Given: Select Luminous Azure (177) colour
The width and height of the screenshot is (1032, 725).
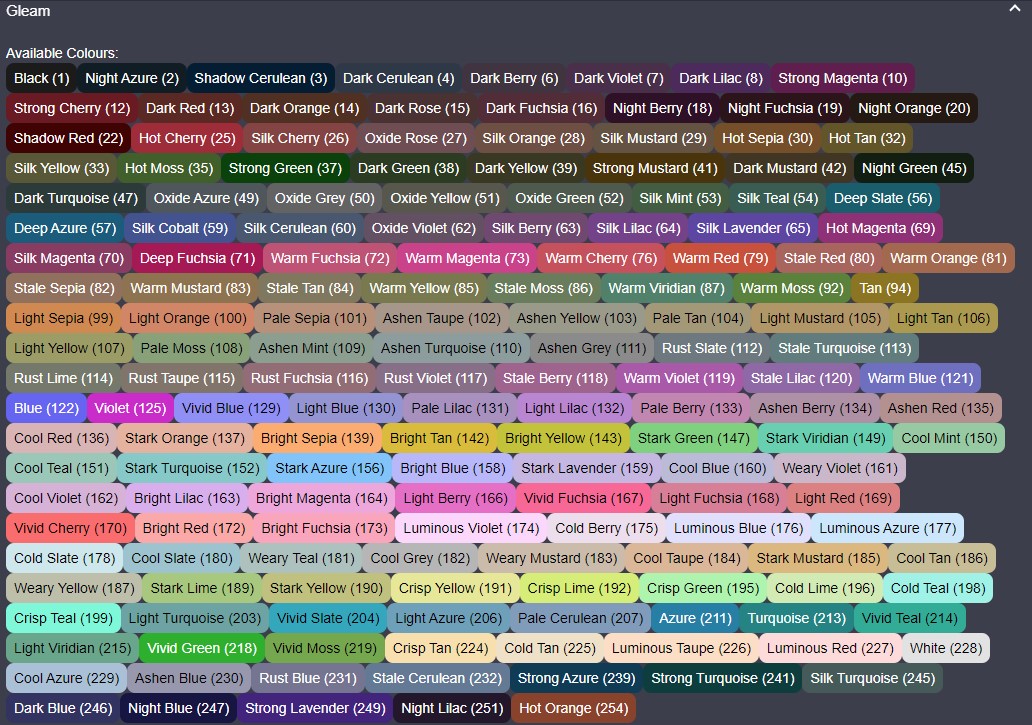Looking at the screenshot, I should click(887, 528).
